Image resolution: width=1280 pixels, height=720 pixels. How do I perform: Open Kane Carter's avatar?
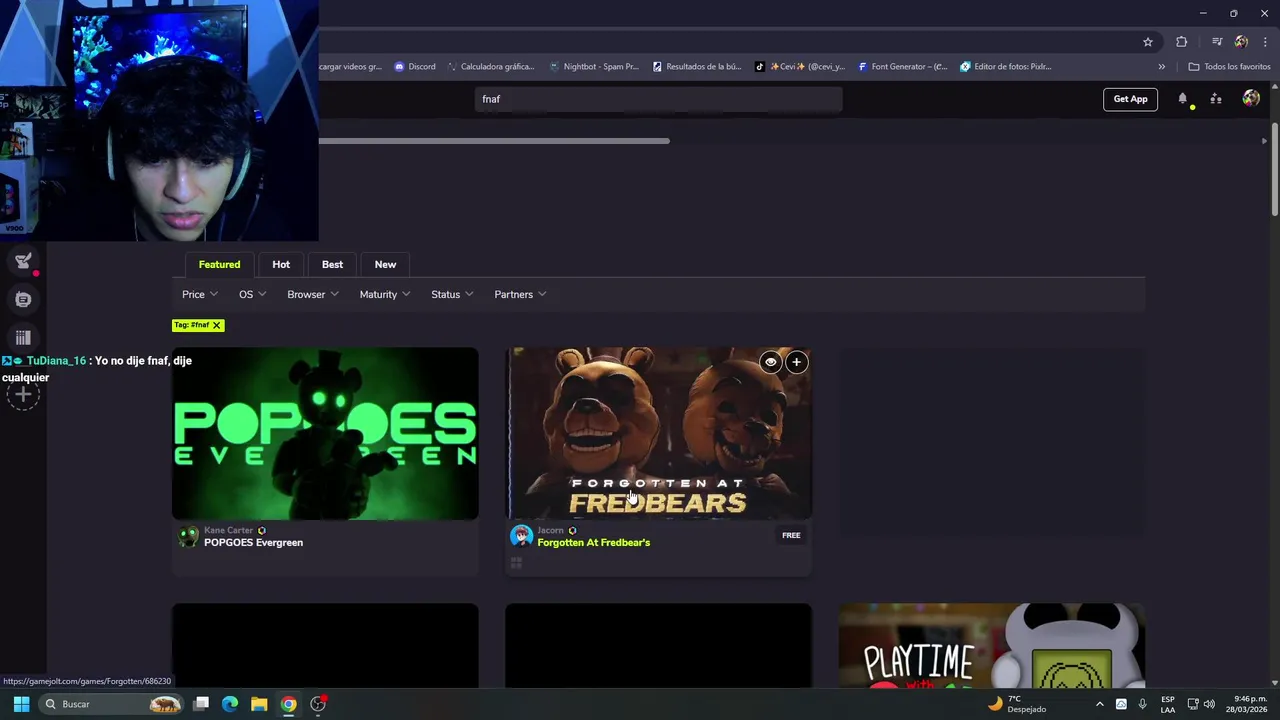188,536
